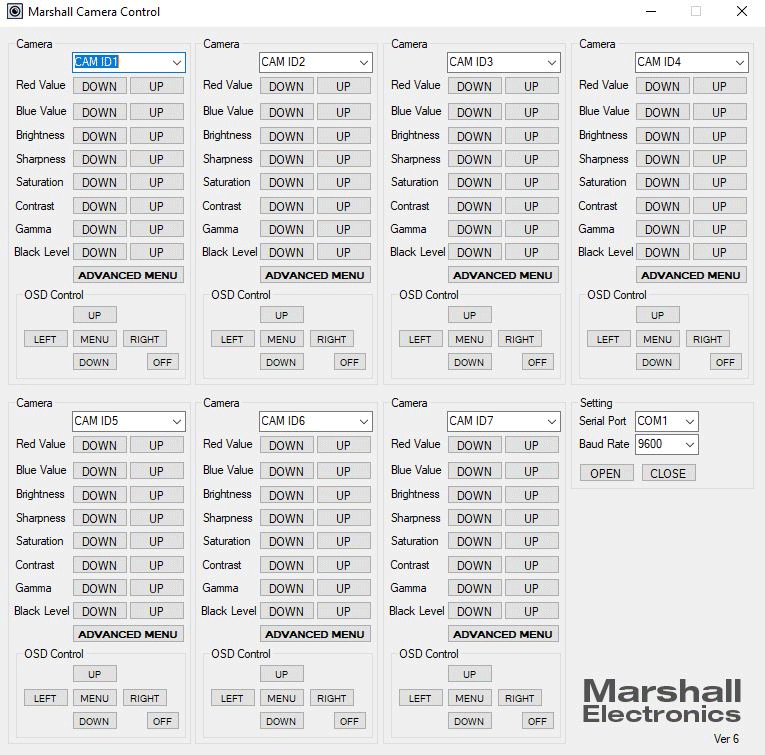Image resolution: width=765 pixels, height=755 pixels.
Task: Decrease Black Level DOWN for CAM ID2
Action: (x=286, y=252)
